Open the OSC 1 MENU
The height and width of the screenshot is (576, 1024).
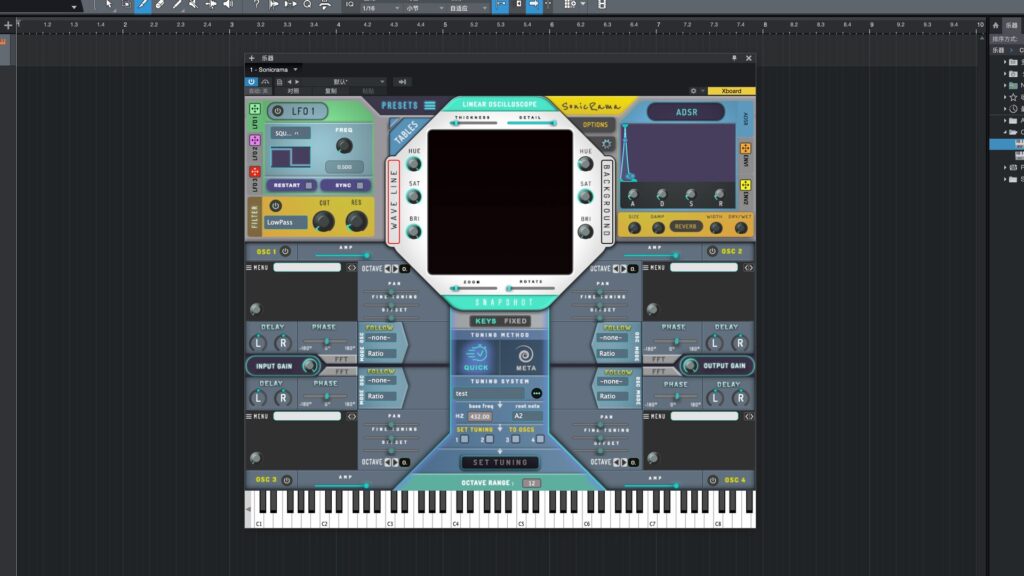click(x=257, y=268)
